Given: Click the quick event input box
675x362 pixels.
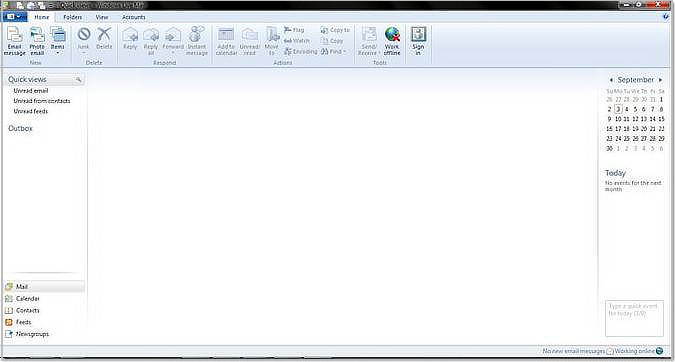Looking at the screenshot, I should click(x=634, y=318).
